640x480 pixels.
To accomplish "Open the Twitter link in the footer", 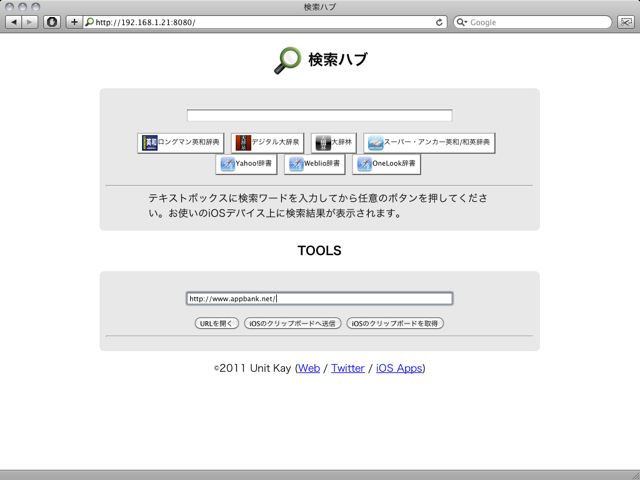I will (348, 368).
